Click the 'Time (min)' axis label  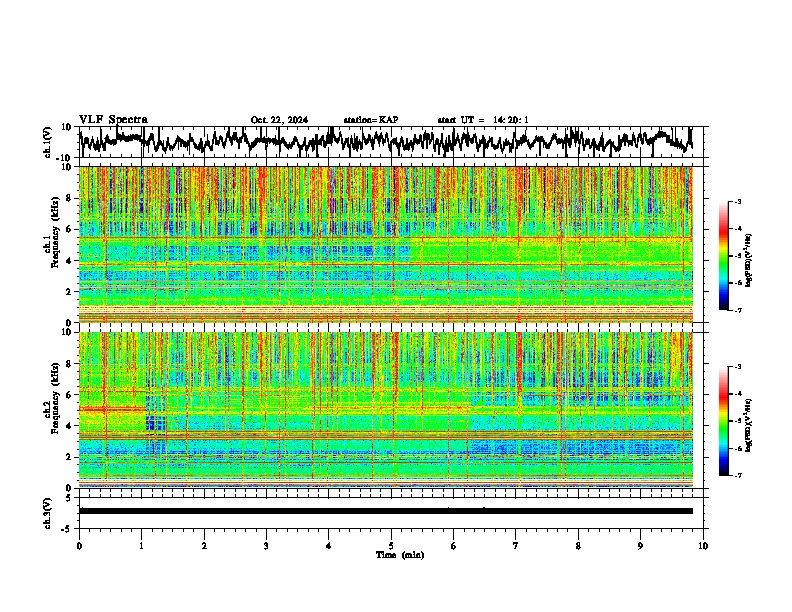click(400, 555)
